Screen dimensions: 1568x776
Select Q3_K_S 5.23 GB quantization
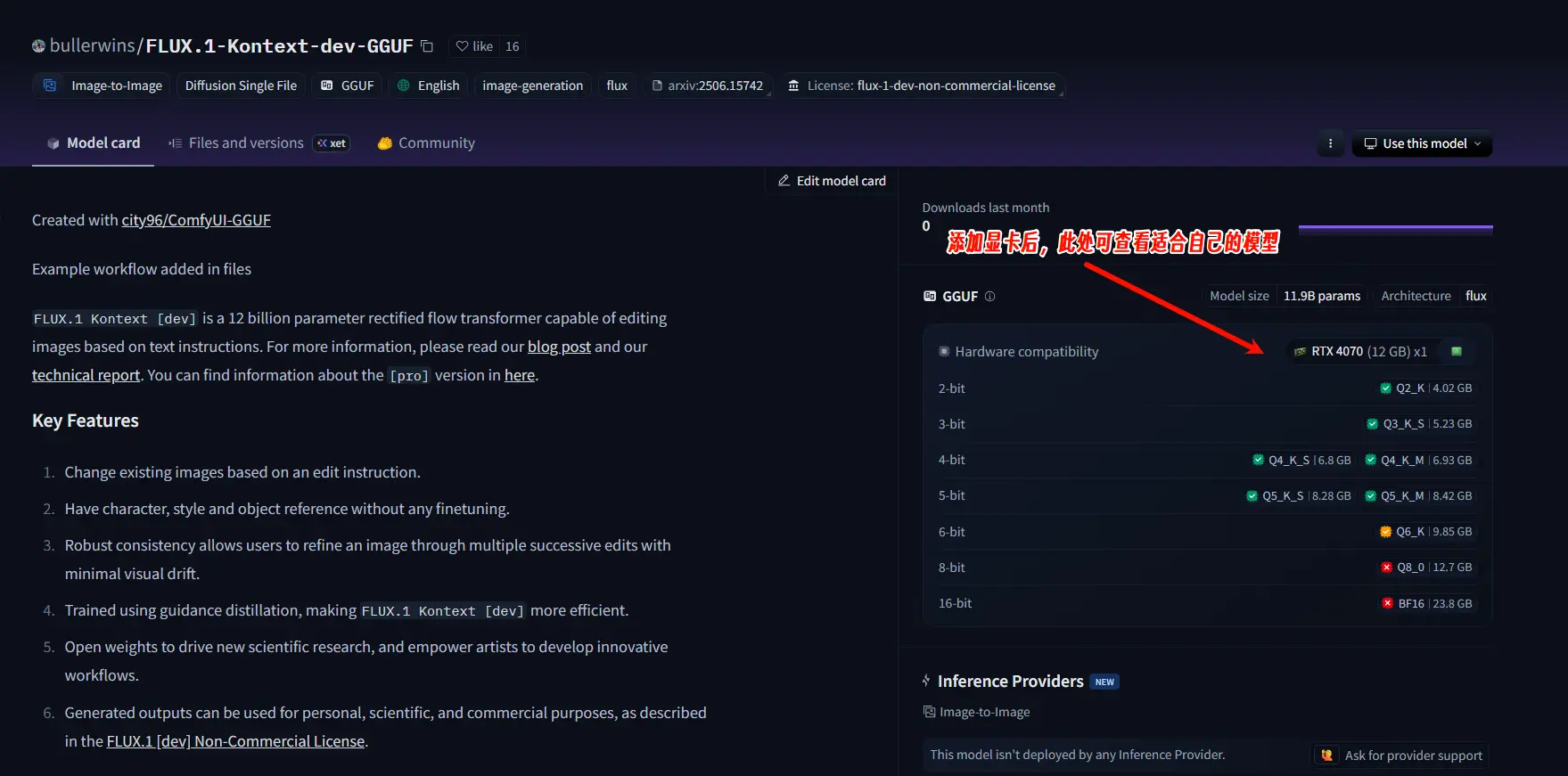click(x=1420, y=424)
